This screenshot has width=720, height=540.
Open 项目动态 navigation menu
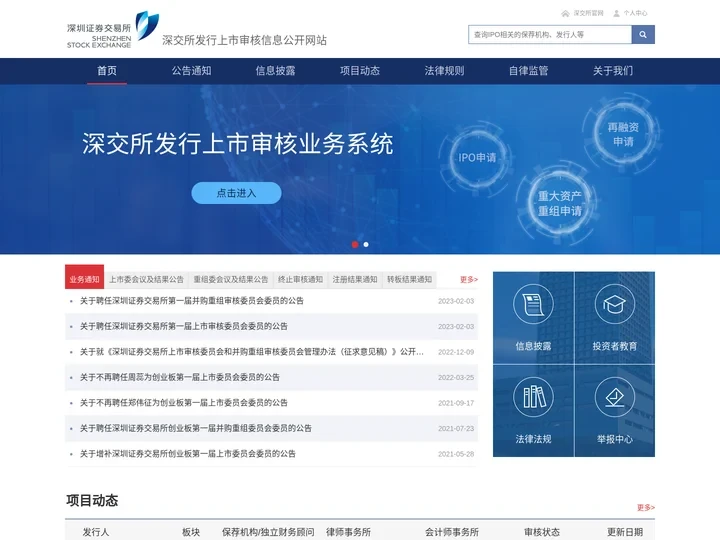(360, 71)
